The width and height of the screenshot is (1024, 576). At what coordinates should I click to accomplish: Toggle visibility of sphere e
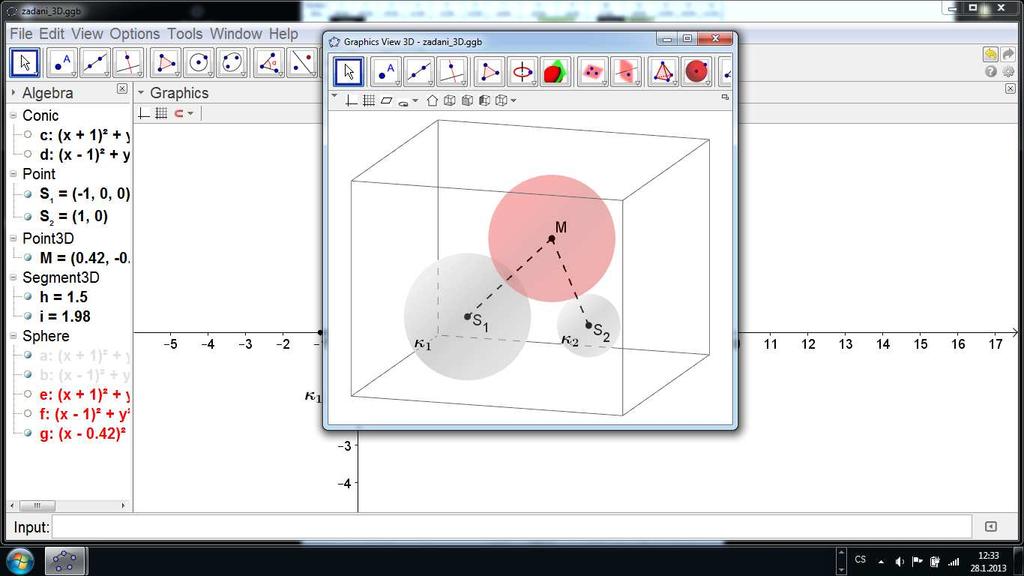(27, 394)
